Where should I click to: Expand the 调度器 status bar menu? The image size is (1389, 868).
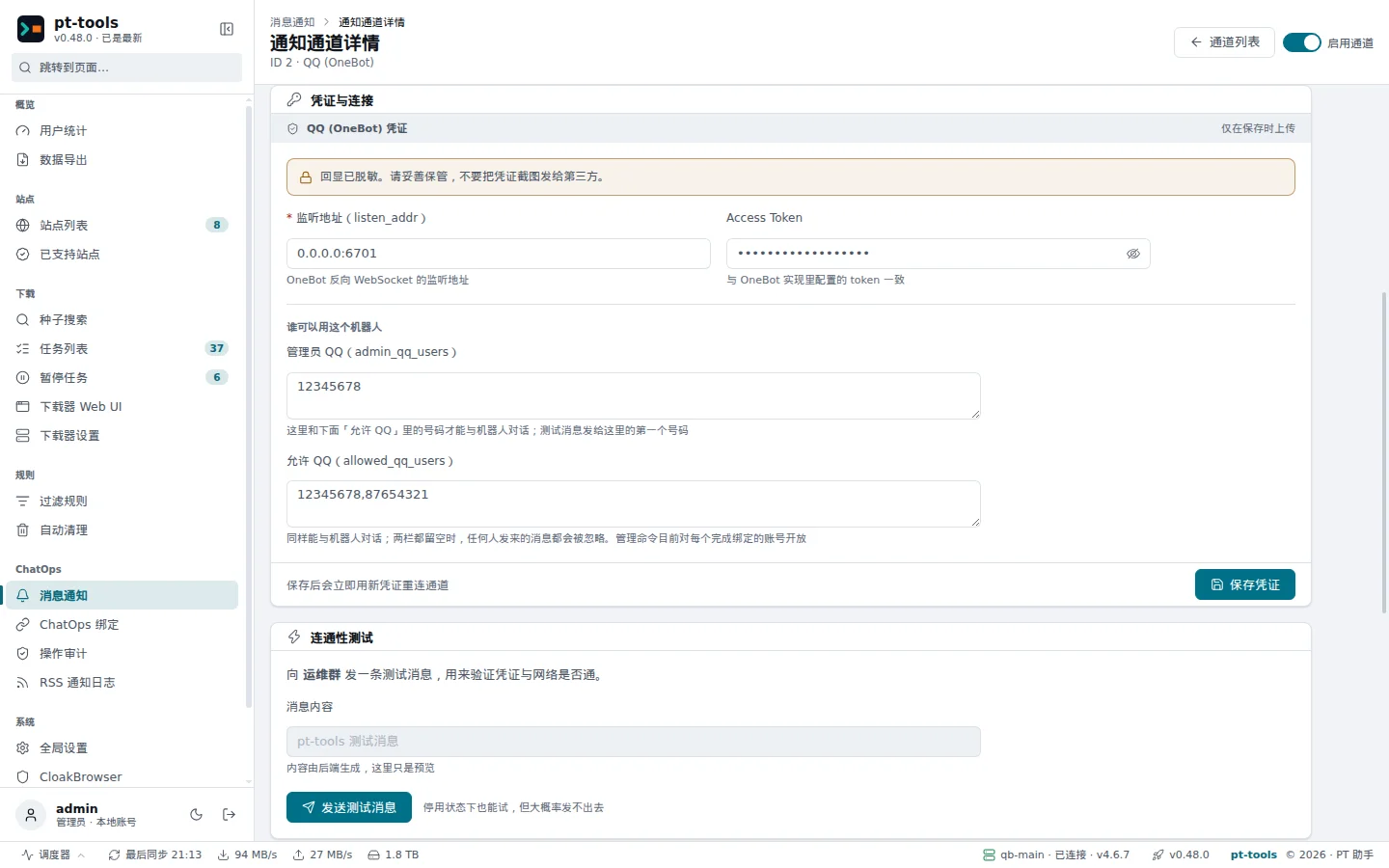(54, 854)
